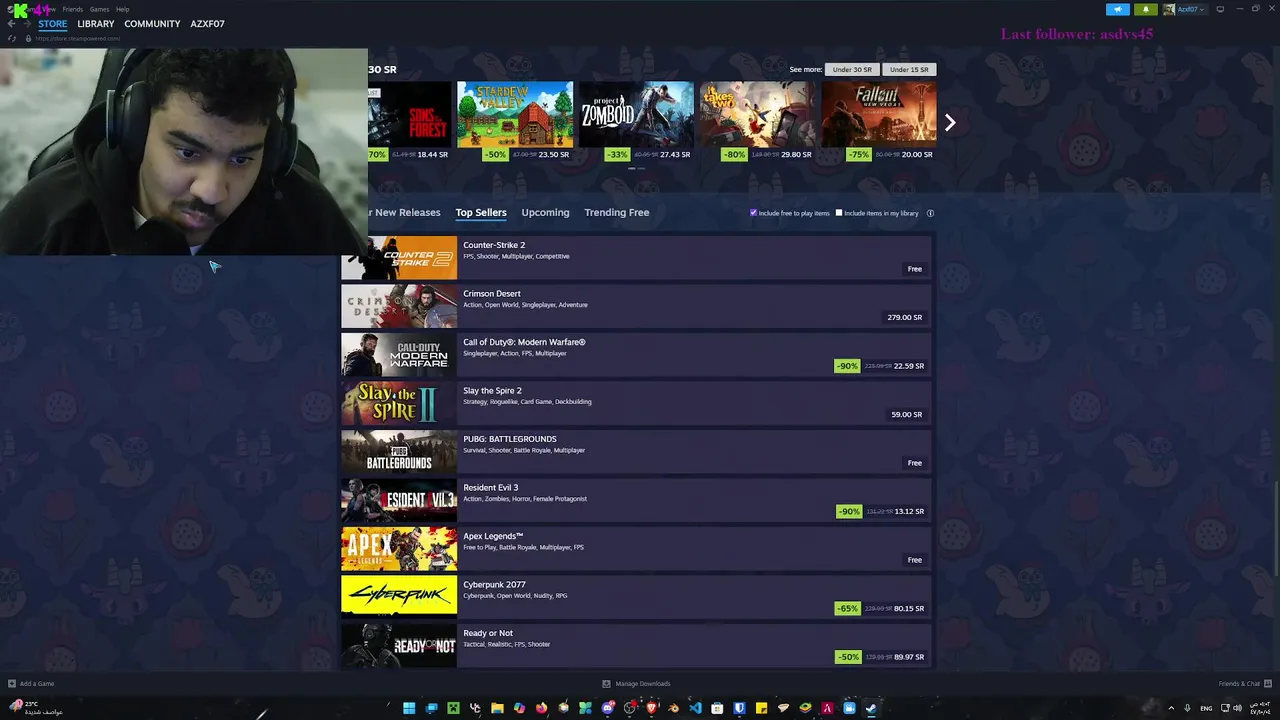This screenshot has width=1280, height=720.
Task: Advance the carousel with right arrow
Action: pos(950,122)
